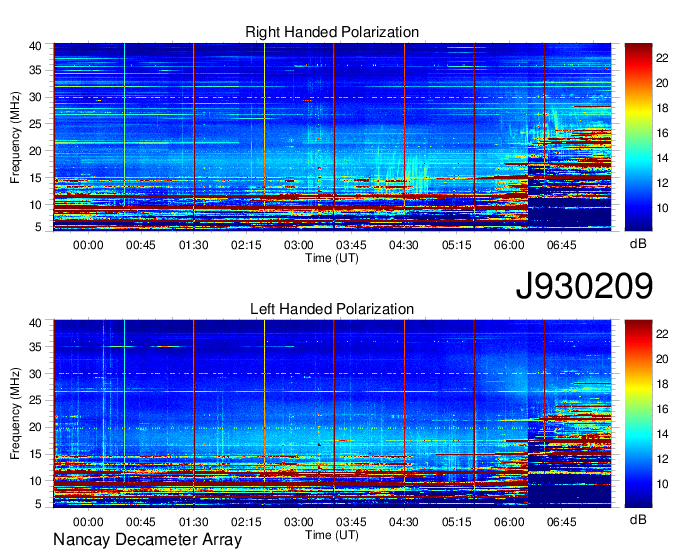The image size is (680, 552).
Task: Click the "40" frequency tick of the left-handed plot
Action: pyautogui.click(x=35, y=323)
